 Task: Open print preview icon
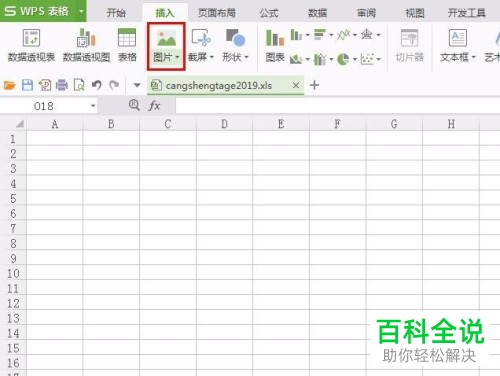click(x=79, y=85)
